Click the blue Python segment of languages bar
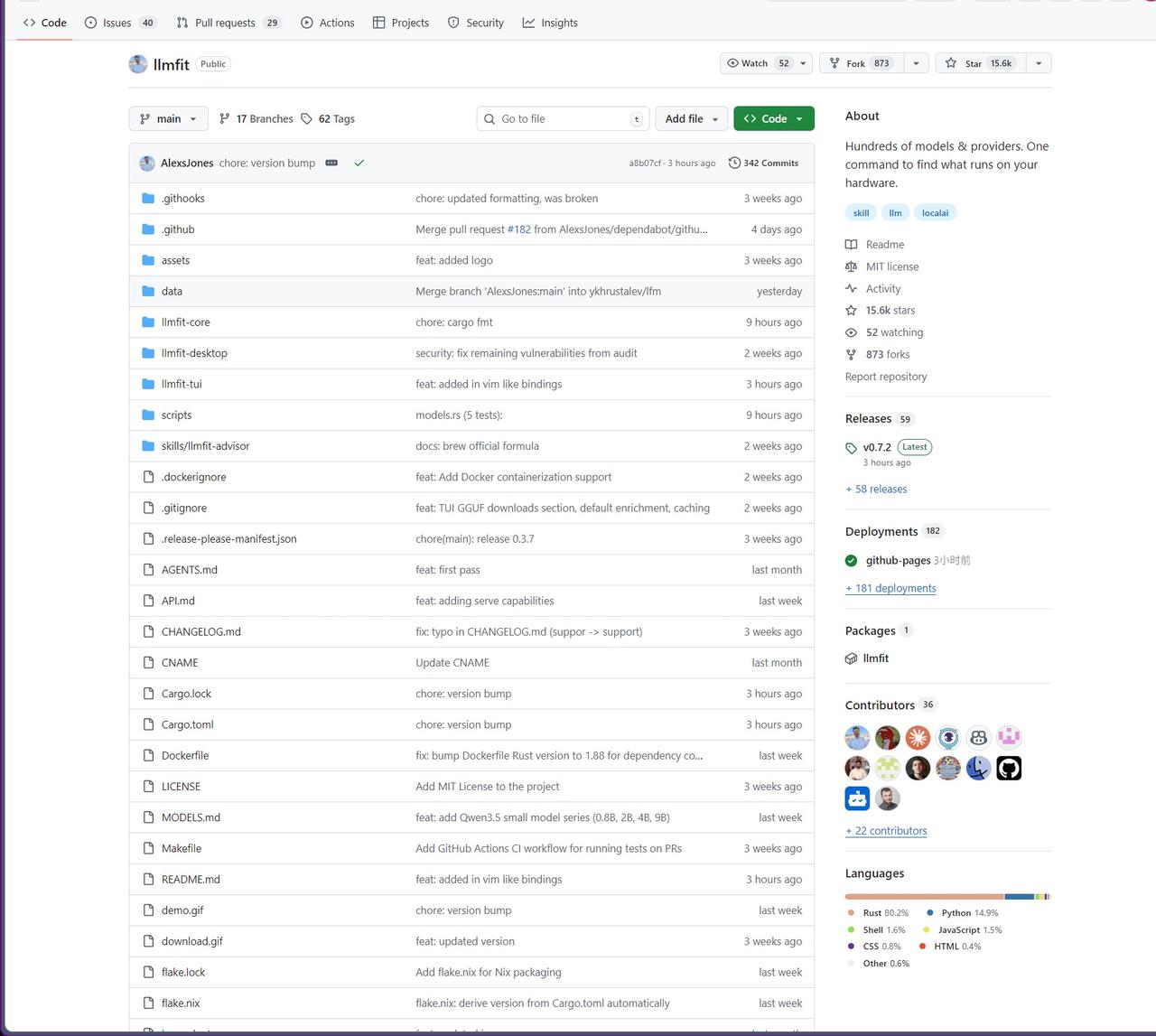The image size is (1156, 1036). pos(1020,897)
